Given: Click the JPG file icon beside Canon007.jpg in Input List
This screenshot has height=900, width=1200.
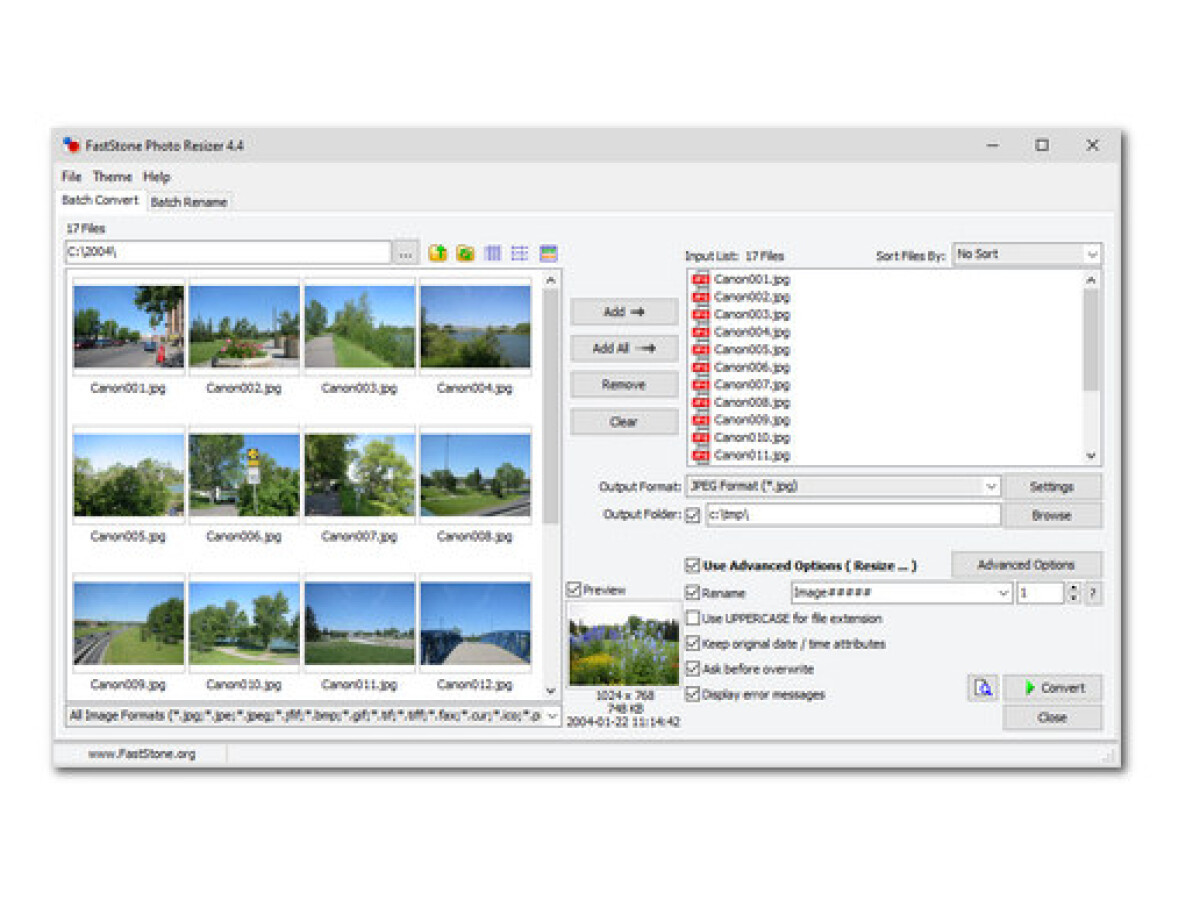Looking at the screenshot, I should (701, 385).
